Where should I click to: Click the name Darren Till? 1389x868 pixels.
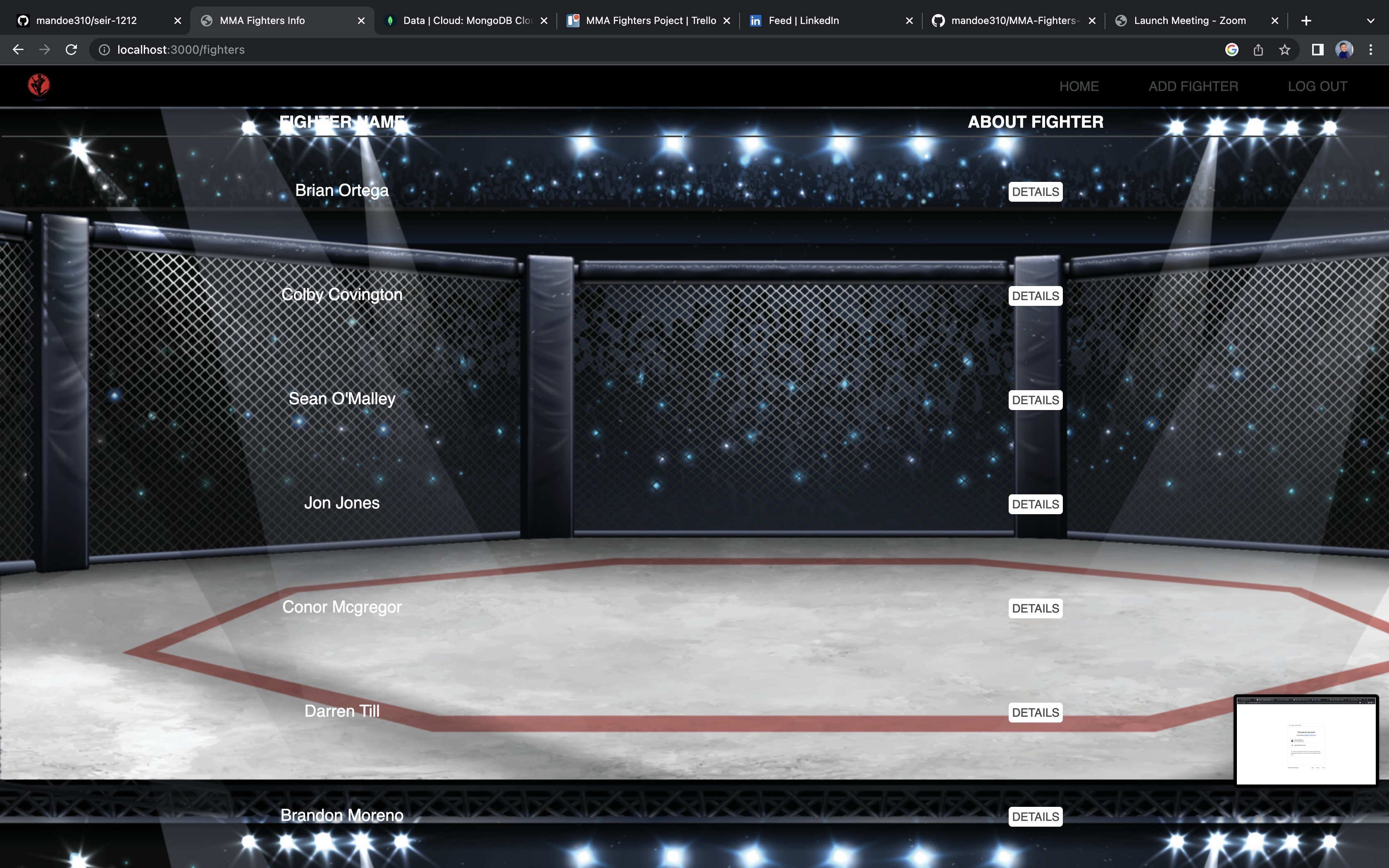341,711
